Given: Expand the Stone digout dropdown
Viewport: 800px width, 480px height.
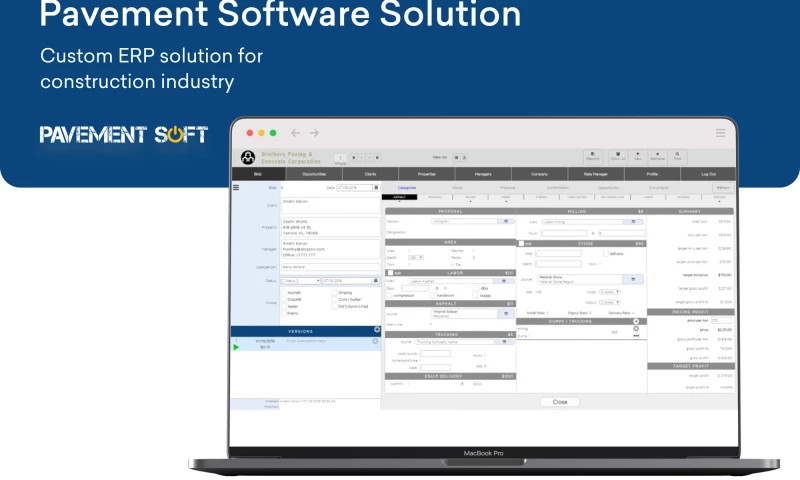Looking at the screenshot, I should pyautogui.click(x=609, y=302).
